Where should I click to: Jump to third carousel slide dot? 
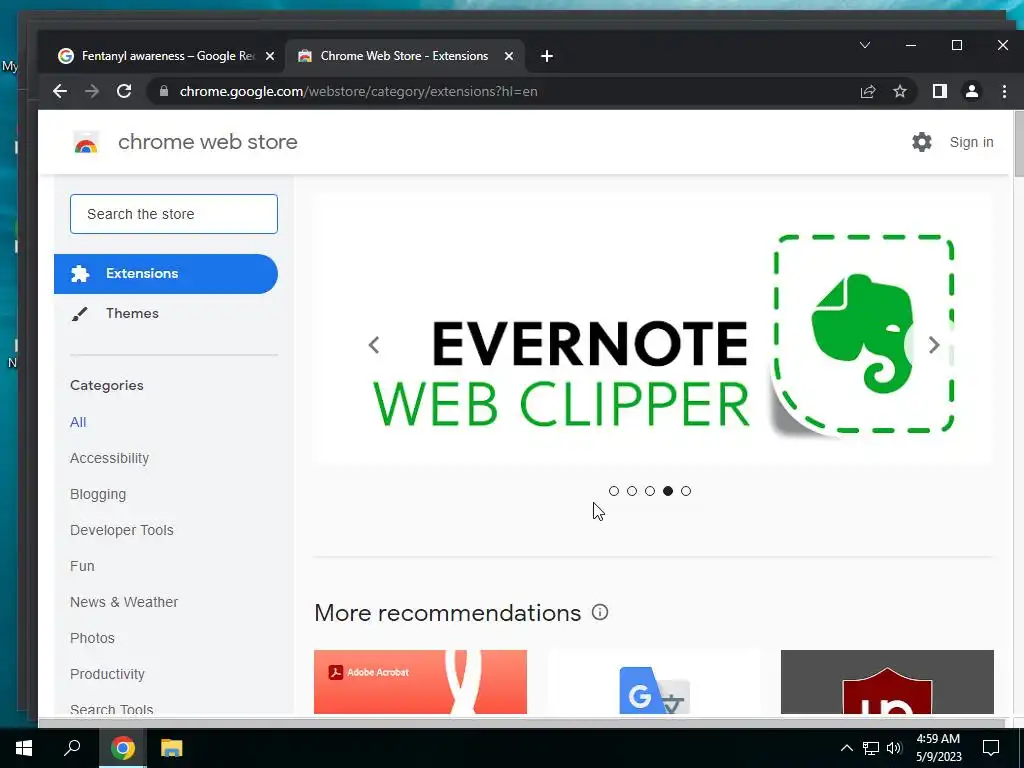click(650, 491)
